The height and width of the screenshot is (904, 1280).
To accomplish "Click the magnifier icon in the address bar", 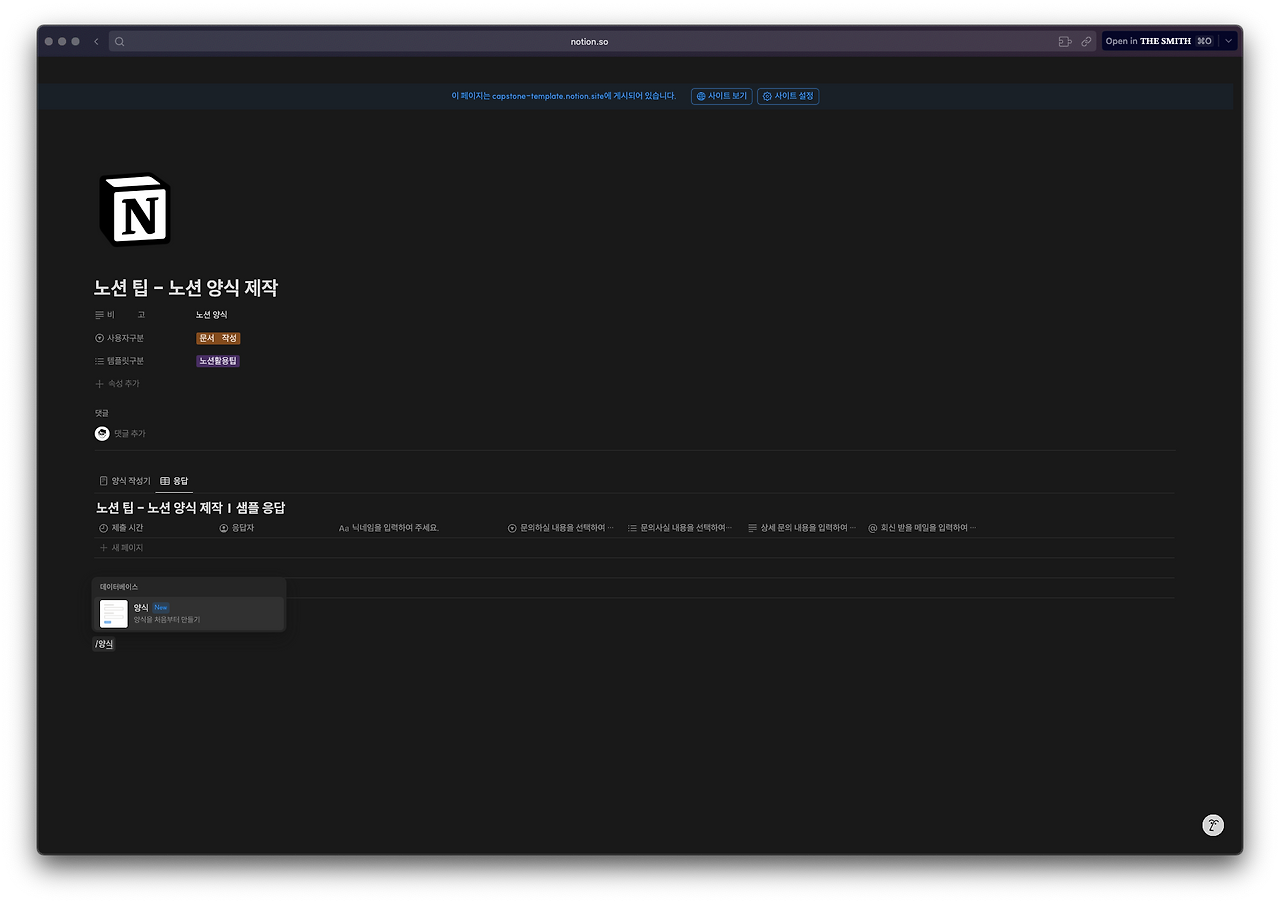I will [x=119, y=42].
